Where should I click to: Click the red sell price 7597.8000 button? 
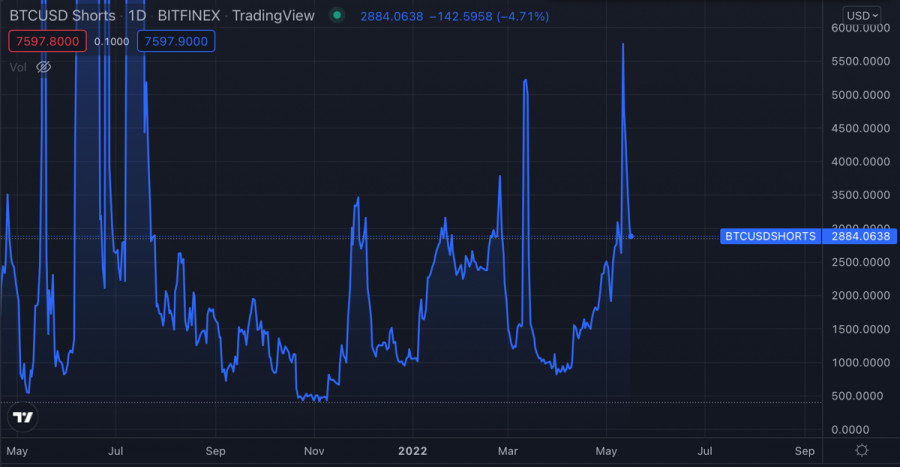pos(48,41)
